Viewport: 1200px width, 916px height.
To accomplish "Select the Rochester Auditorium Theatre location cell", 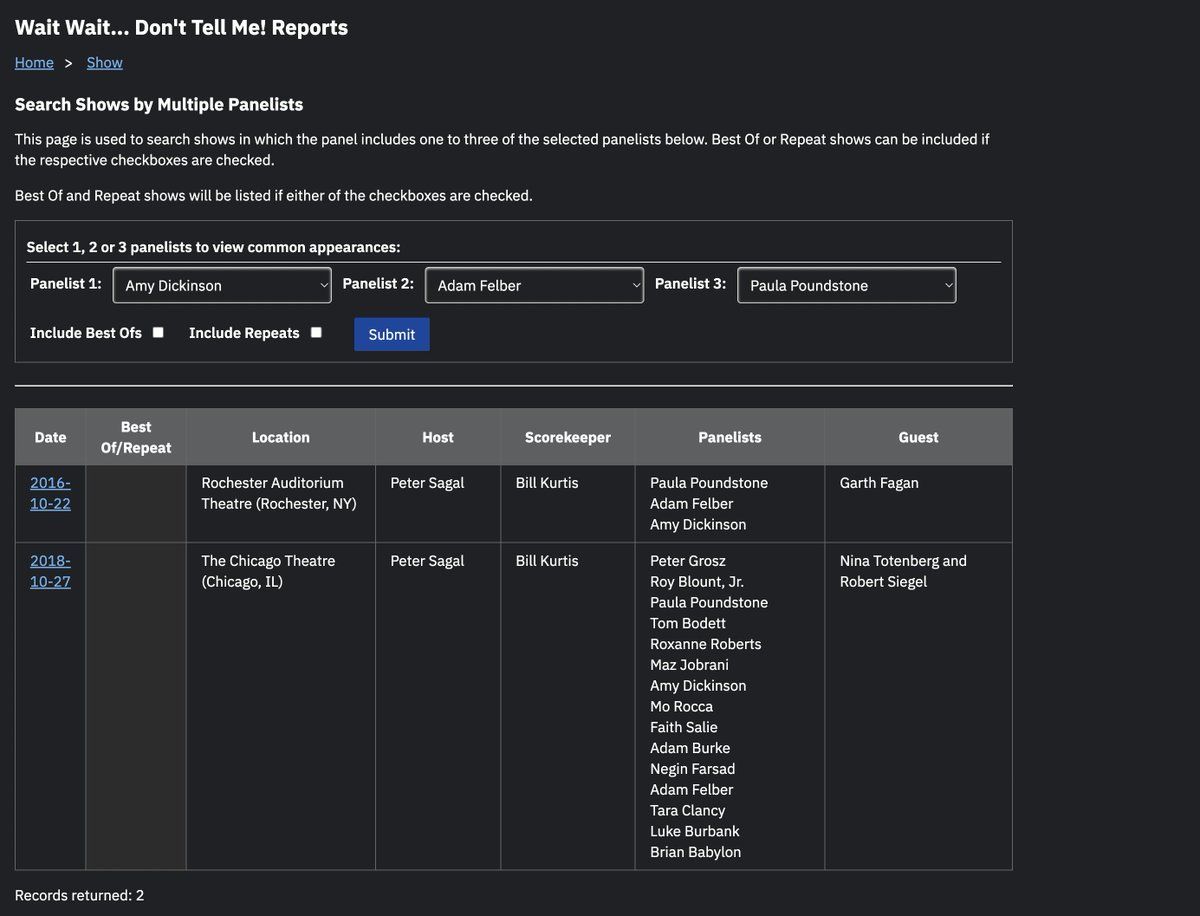I will click(x=281, y=504).
